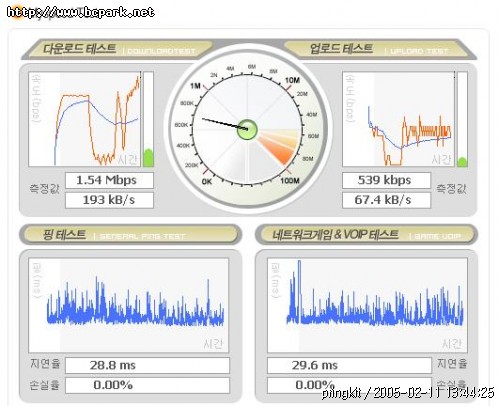Image resolution: width=500 pixels, height=406 pixels.
Task: Click the 10M mark on the speedometer
Action: [292, 80]
